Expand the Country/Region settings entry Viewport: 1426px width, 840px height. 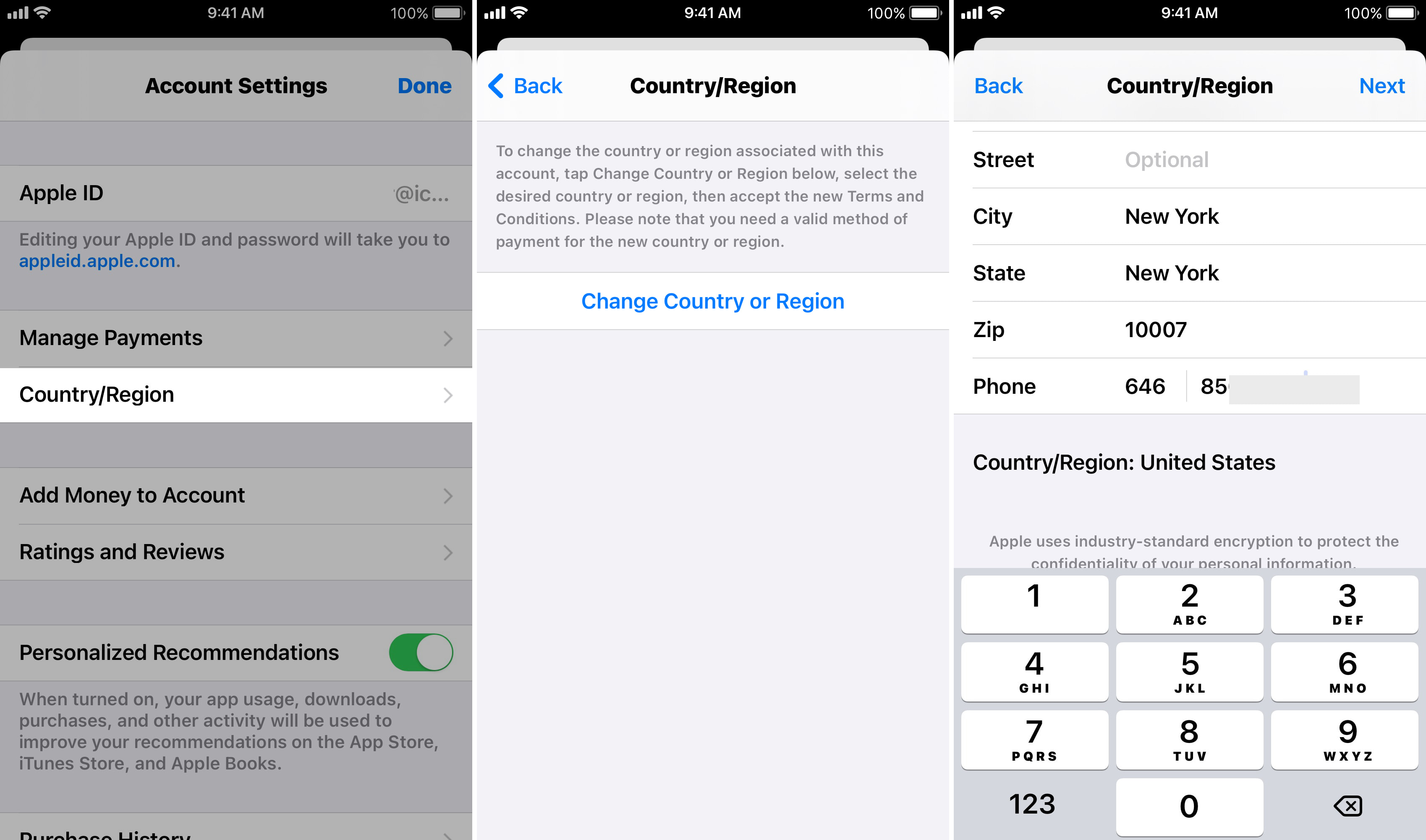pos(237,393)
